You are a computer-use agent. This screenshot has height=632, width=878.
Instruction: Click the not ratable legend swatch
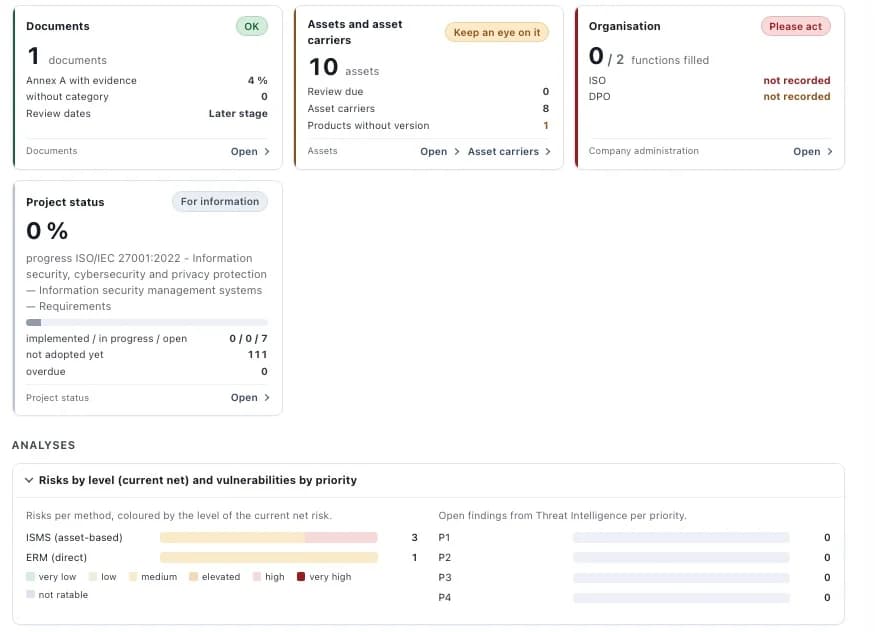[x=30, y=594]
